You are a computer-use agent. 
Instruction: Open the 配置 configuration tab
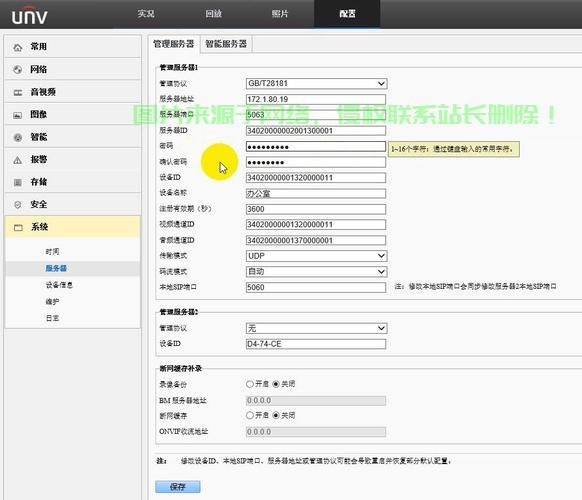click(347, 14)
